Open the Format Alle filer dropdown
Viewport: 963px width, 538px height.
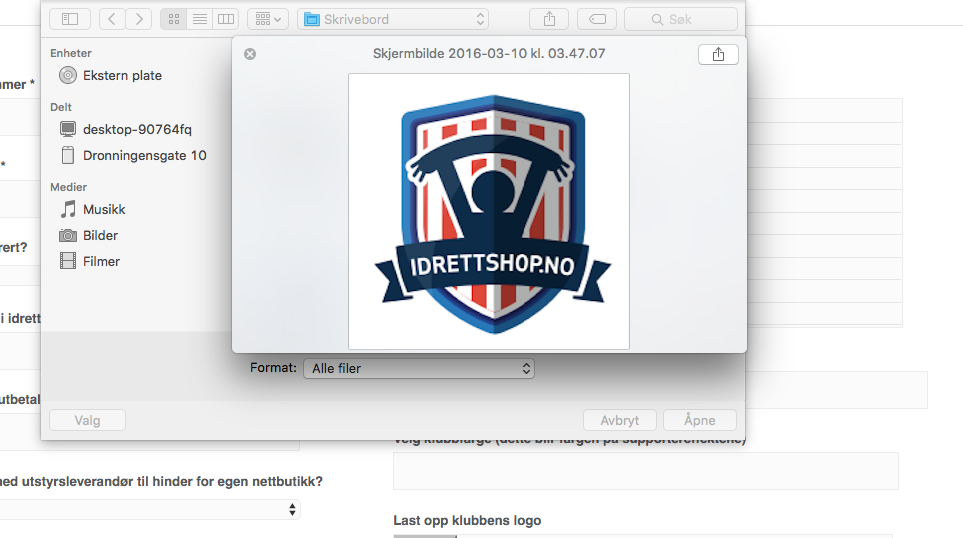pos(419,368)
